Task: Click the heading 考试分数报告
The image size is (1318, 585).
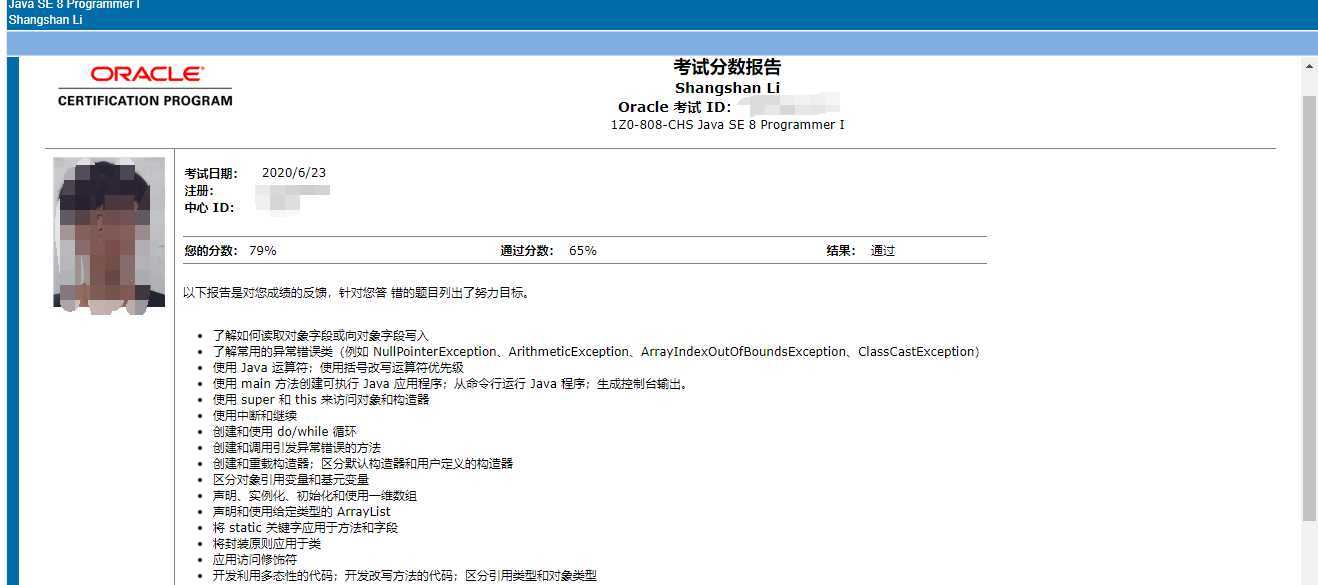Action: (x=727, y=67)
